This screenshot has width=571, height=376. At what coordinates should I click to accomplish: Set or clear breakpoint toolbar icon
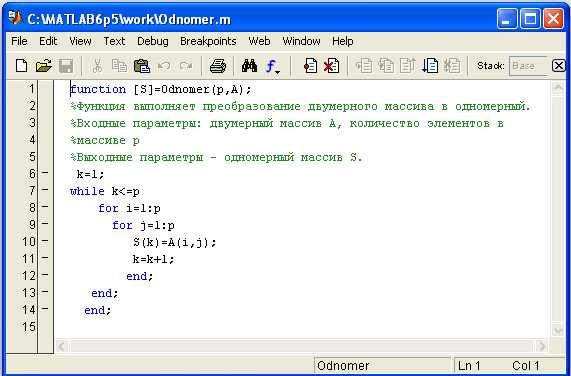310,66
